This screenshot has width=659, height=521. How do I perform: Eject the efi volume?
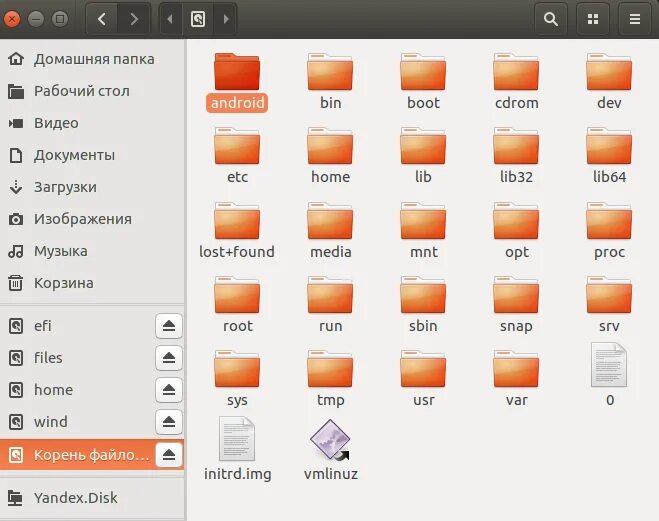(169, 326)
